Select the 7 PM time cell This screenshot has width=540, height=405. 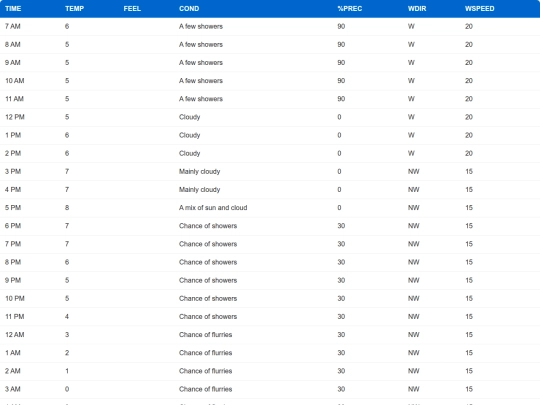pyautogui.click(x=13, y=244)
